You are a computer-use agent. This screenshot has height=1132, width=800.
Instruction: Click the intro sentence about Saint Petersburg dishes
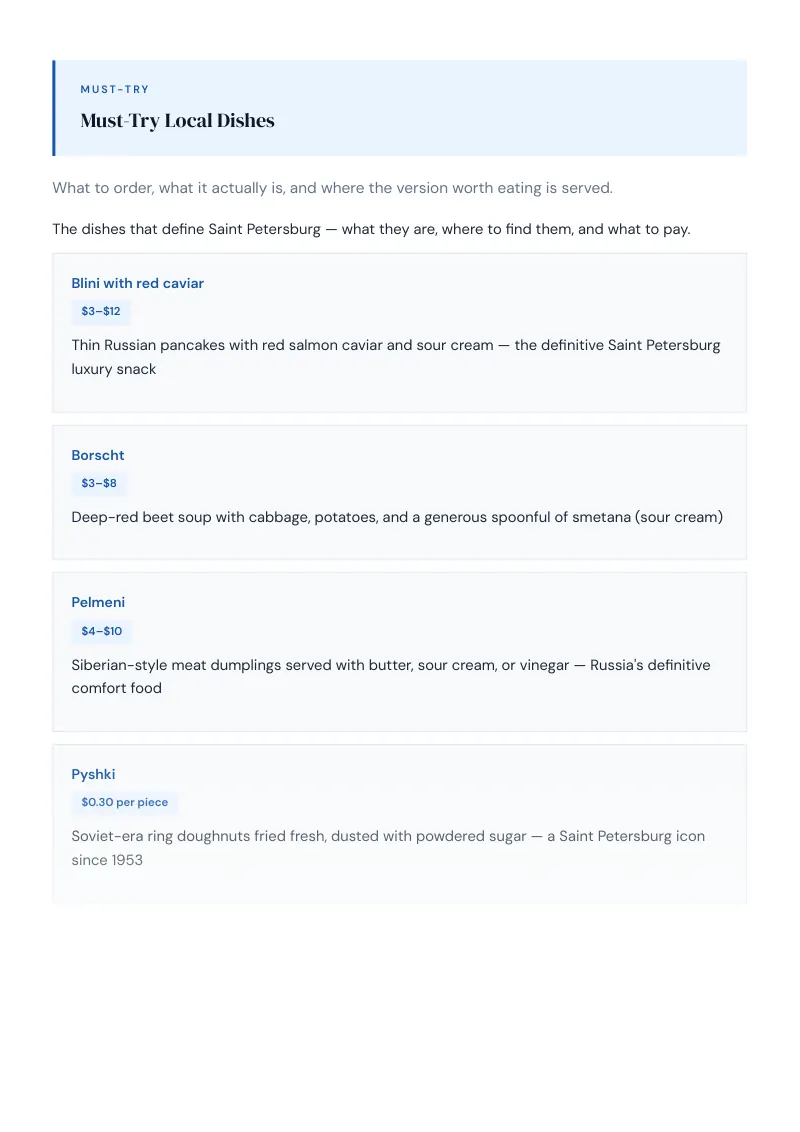point(371,229)
